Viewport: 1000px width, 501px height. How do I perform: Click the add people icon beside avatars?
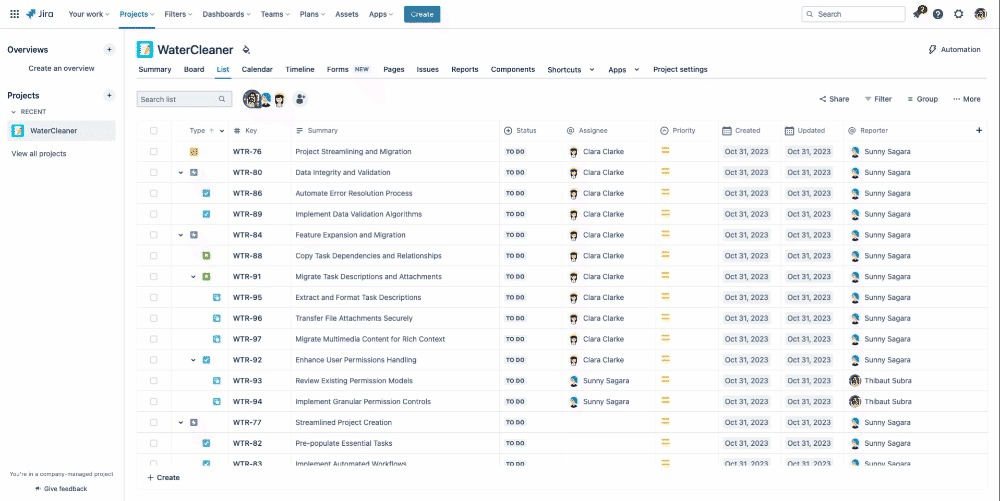click(x=301, y=99)
